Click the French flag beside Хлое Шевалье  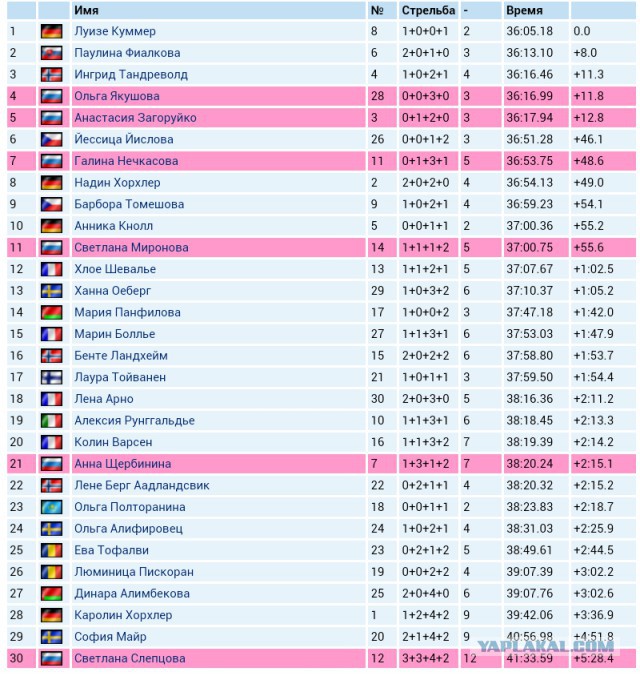tap(52, 269)
